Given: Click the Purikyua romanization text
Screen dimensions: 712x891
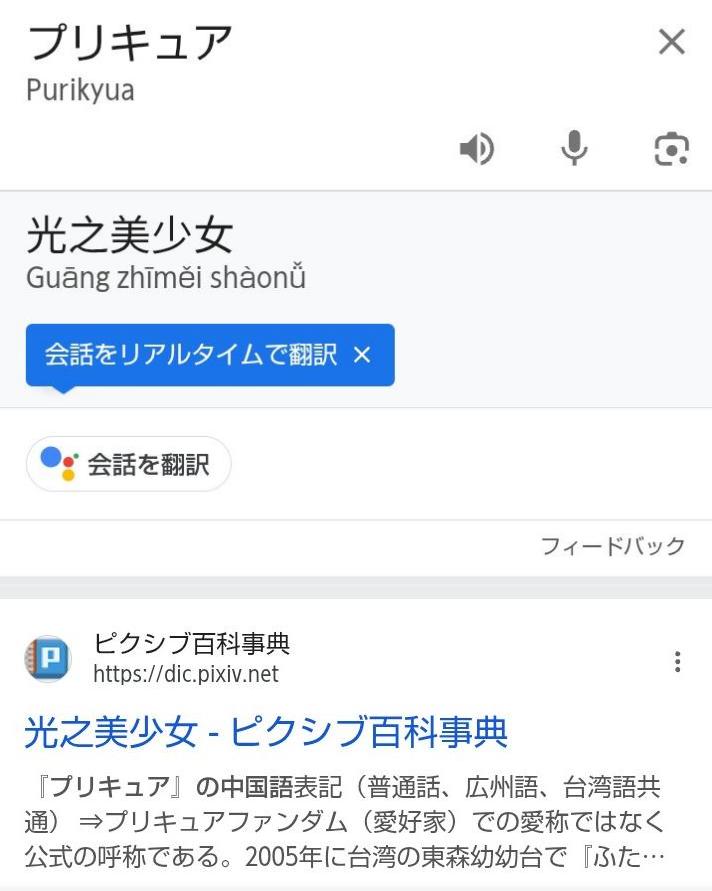Looking at the screenshot, I should [80, 90].
